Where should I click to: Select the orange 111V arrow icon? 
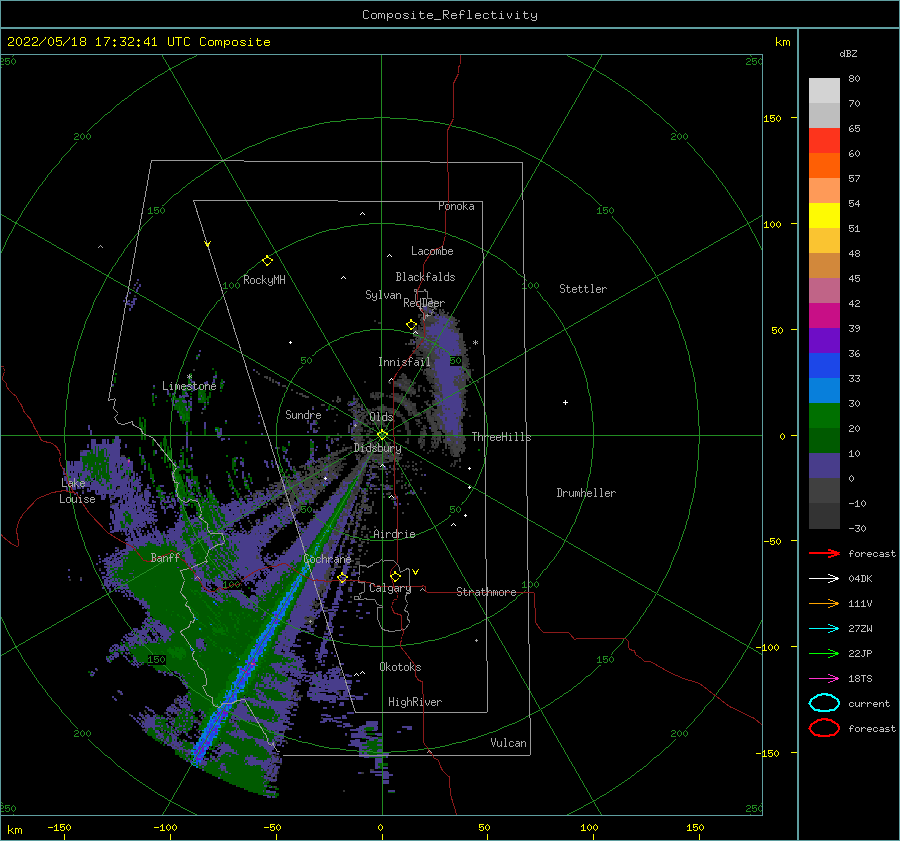(x=824, y=603)
